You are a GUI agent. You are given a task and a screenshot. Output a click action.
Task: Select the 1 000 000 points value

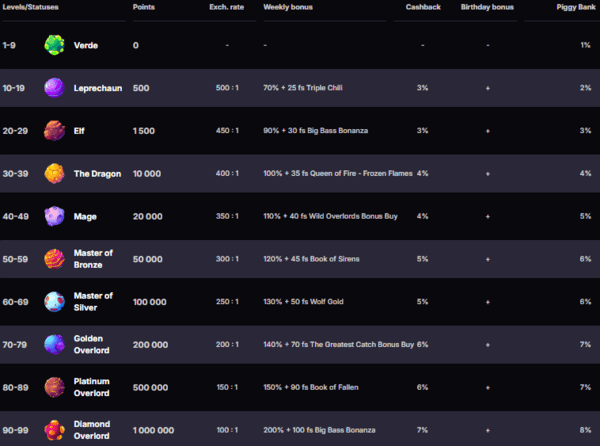[x=153, y=430]
